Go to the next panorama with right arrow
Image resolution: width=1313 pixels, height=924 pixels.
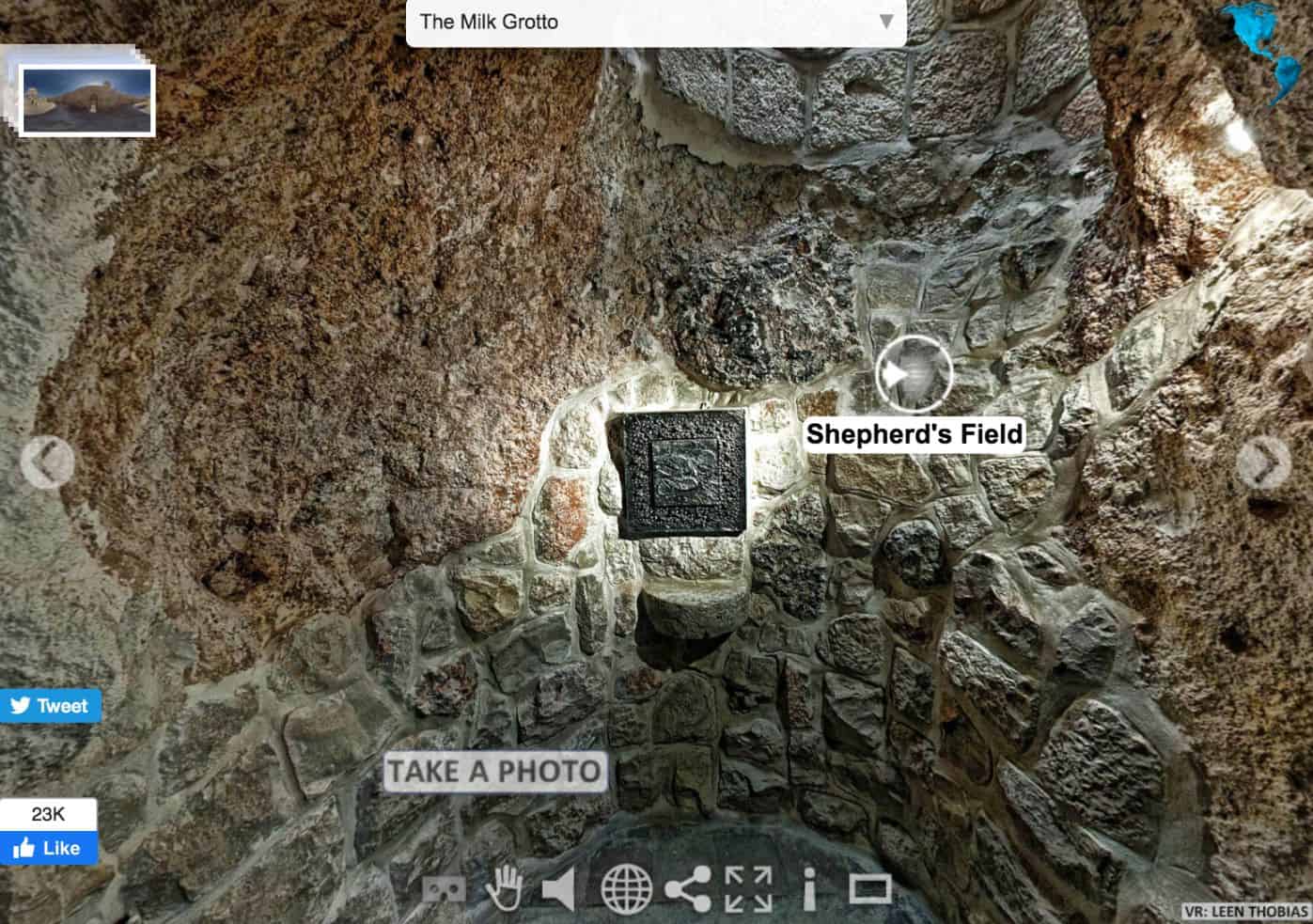pos(1264,463)
